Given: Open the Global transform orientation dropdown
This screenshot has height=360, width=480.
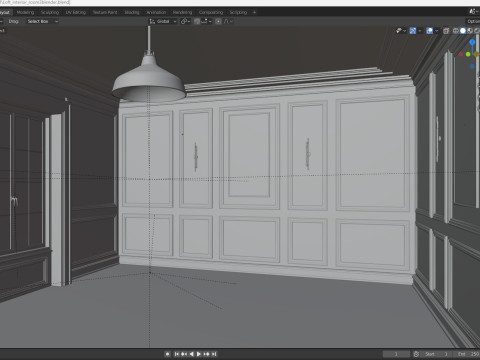Looking at the screenshot, I should coord(163,21).
